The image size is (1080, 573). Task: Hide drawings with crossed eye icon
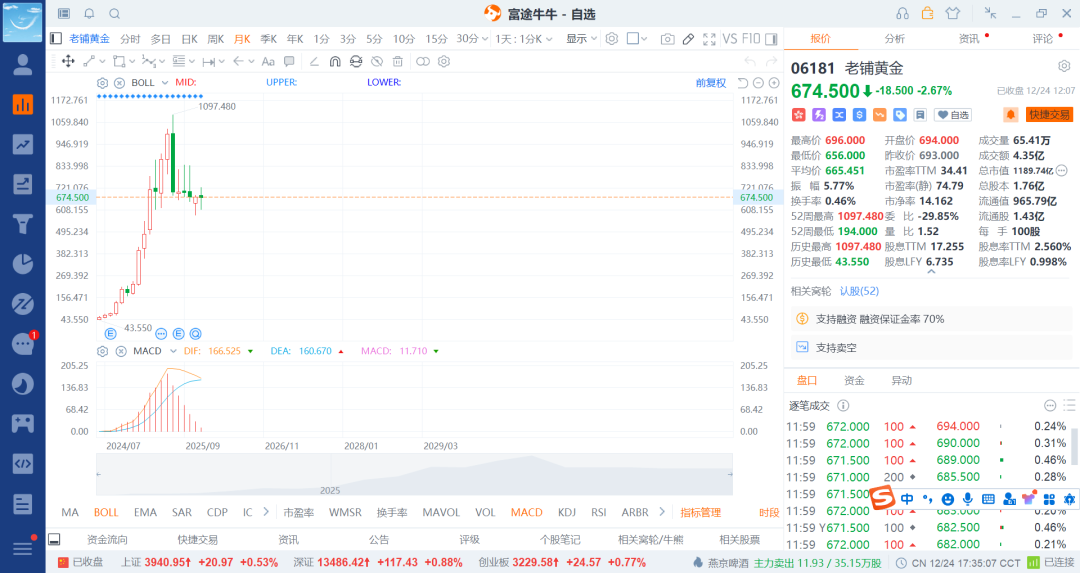[x=377, y=61]
